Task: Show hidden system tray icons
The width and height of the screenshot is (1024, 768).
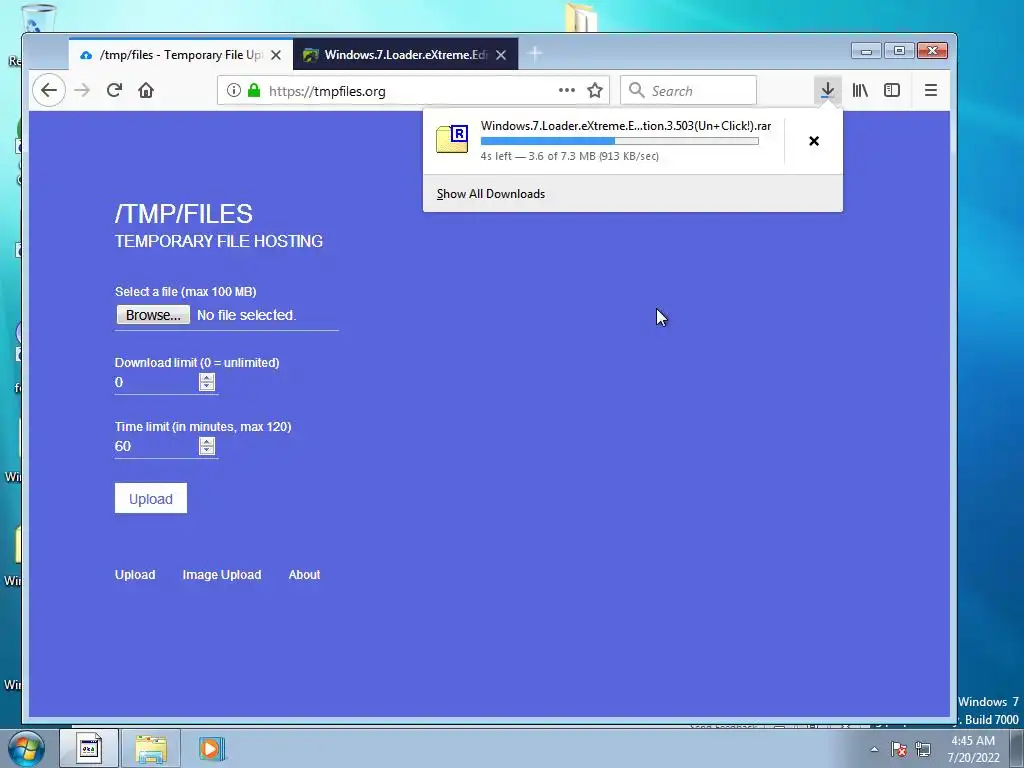Action: pos(874,749)
